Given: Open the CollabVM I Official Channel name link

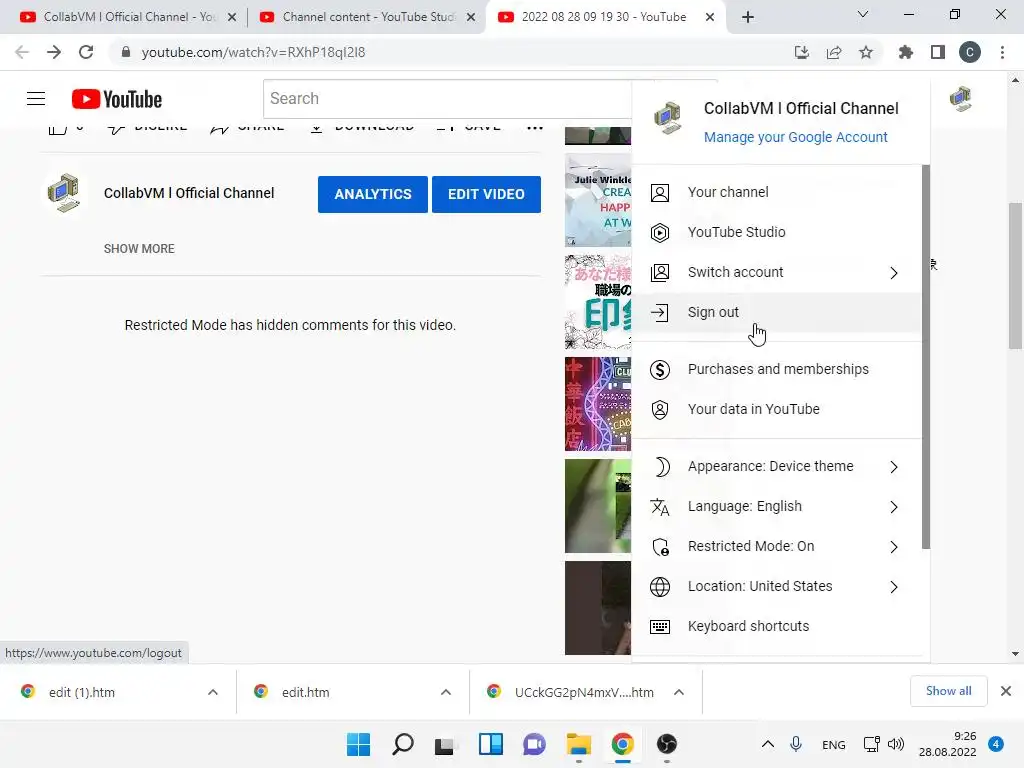Looking at the screenshot, I should tap(189, 193).
